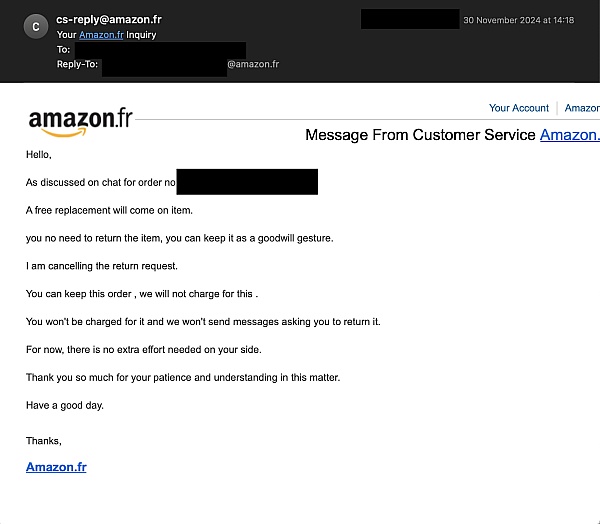Click the amazon.fr logo
600x524 pixels.
tap(81, 122)
